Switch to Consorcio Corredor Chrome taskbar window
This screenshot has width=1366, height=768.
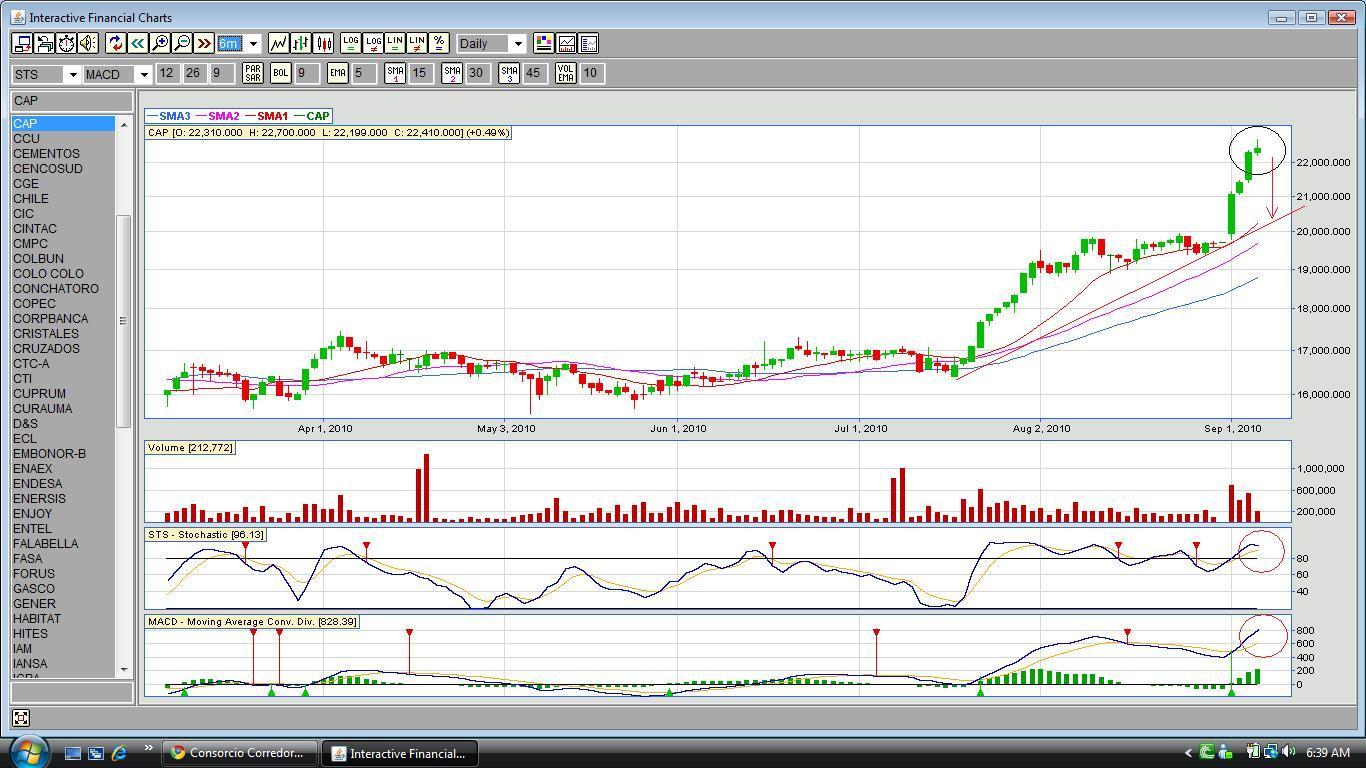point(240,753)
